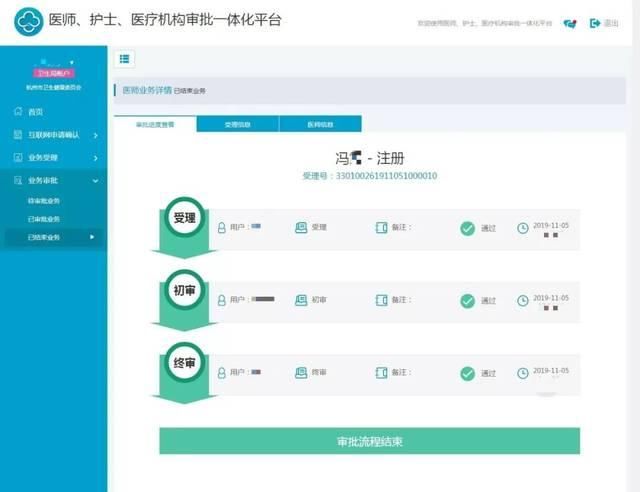The height and width of the screenshot is (492, 640).
Task: Click the stage icon in the 初审 row
Action: [301, 300]
